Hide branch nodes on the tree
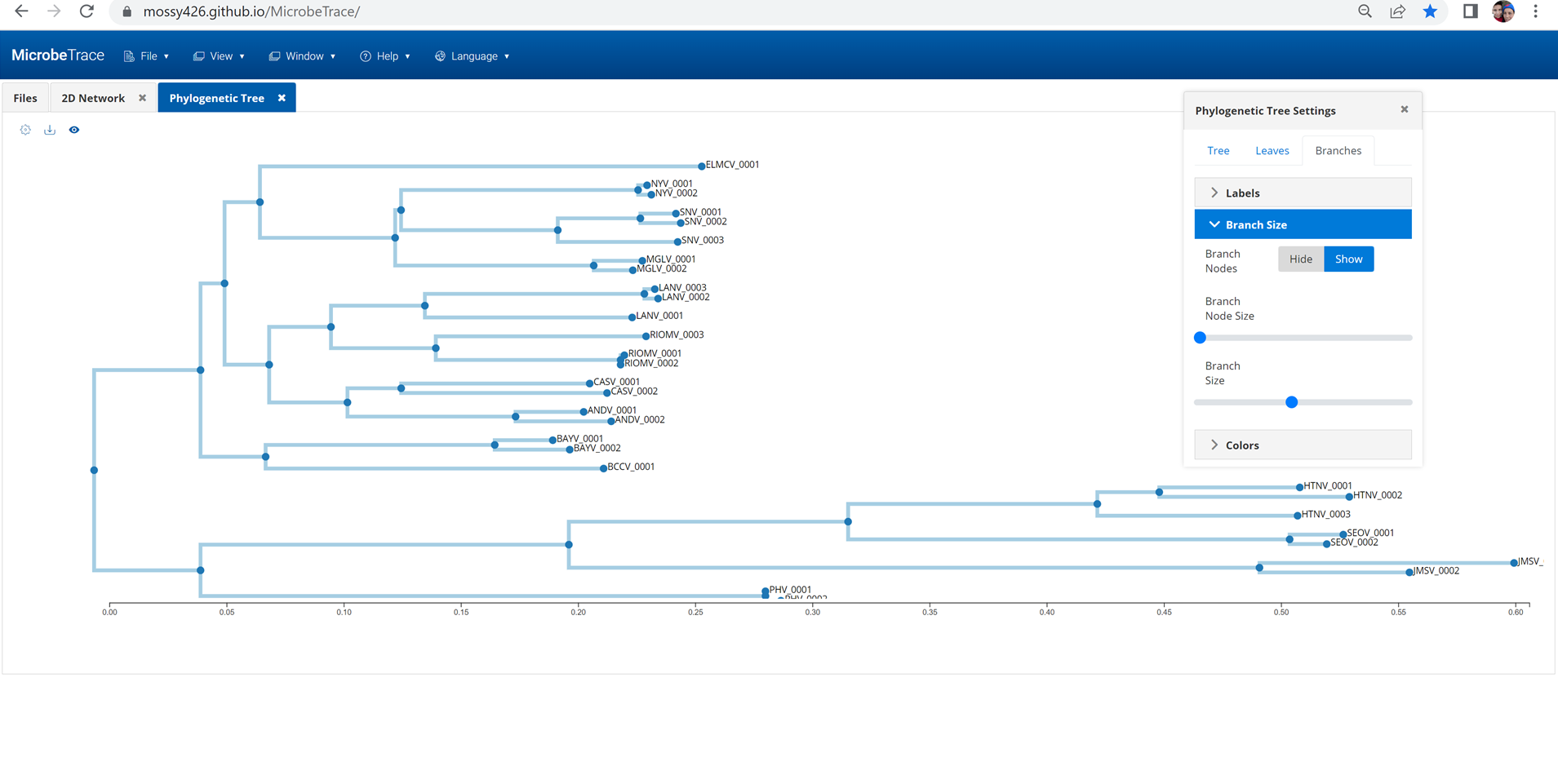Viewport: 1558px width, 784px height. [1300, 259]
